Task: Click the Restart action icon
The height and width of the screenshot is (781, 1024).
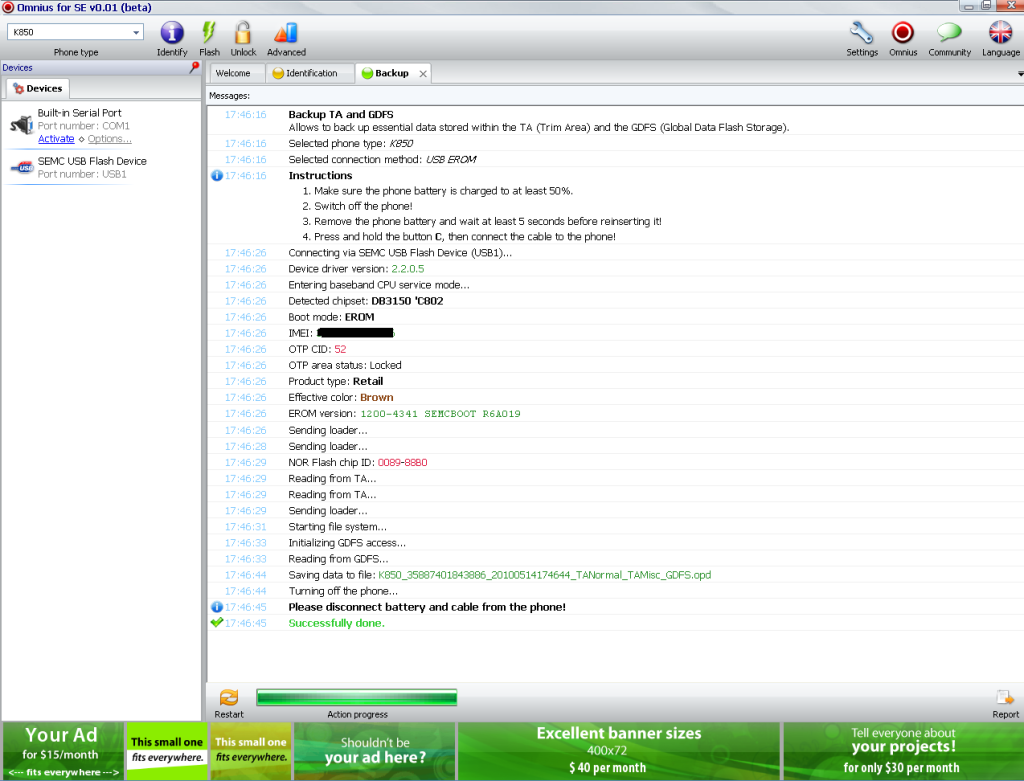Action: [229, 697]
